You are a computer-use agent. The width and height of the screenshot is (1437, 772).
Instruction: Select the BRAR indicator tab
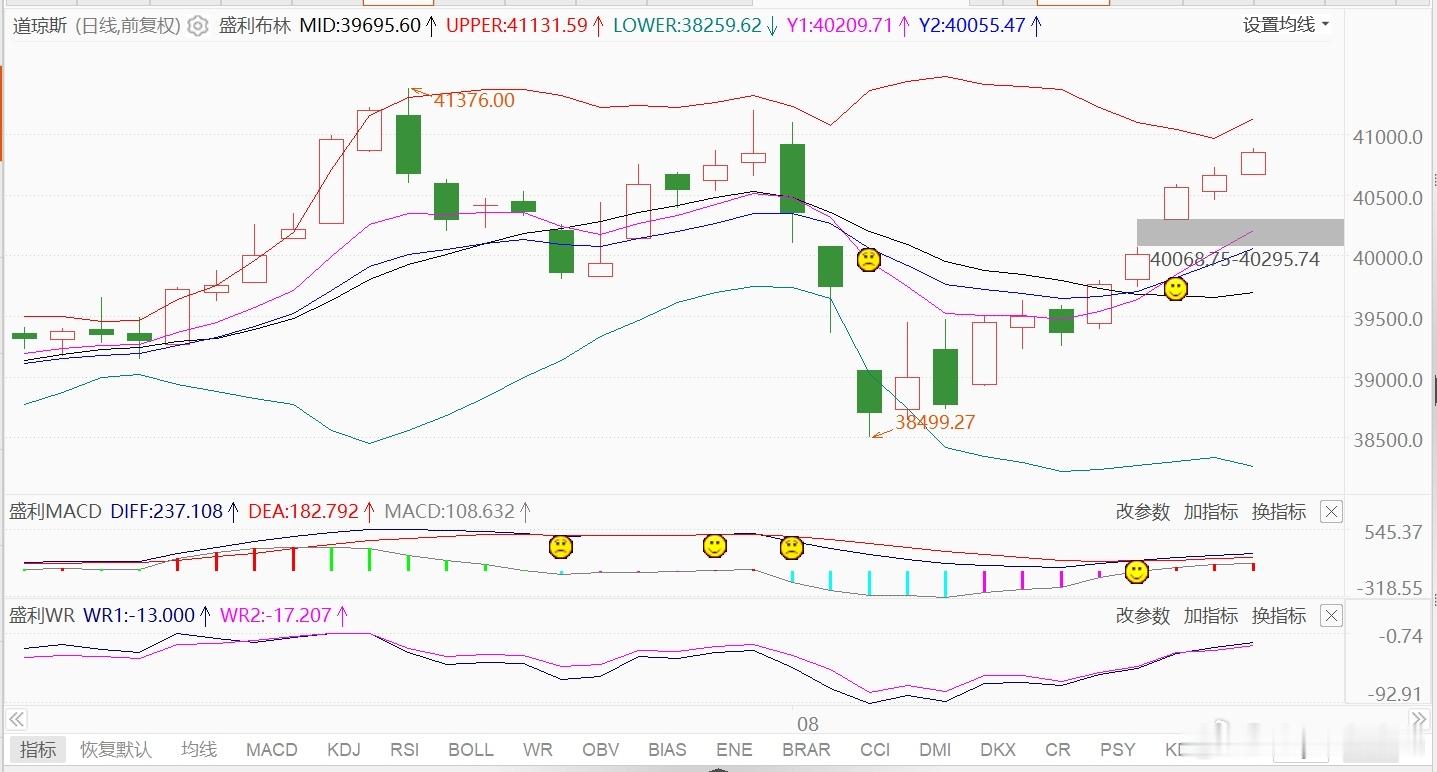806,749
